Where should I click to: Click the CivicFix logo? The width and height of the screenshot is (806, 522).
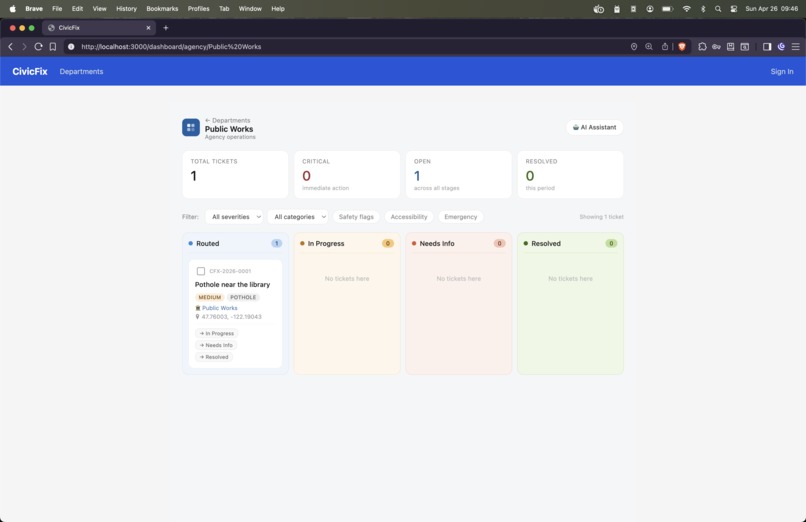point(30,71)
